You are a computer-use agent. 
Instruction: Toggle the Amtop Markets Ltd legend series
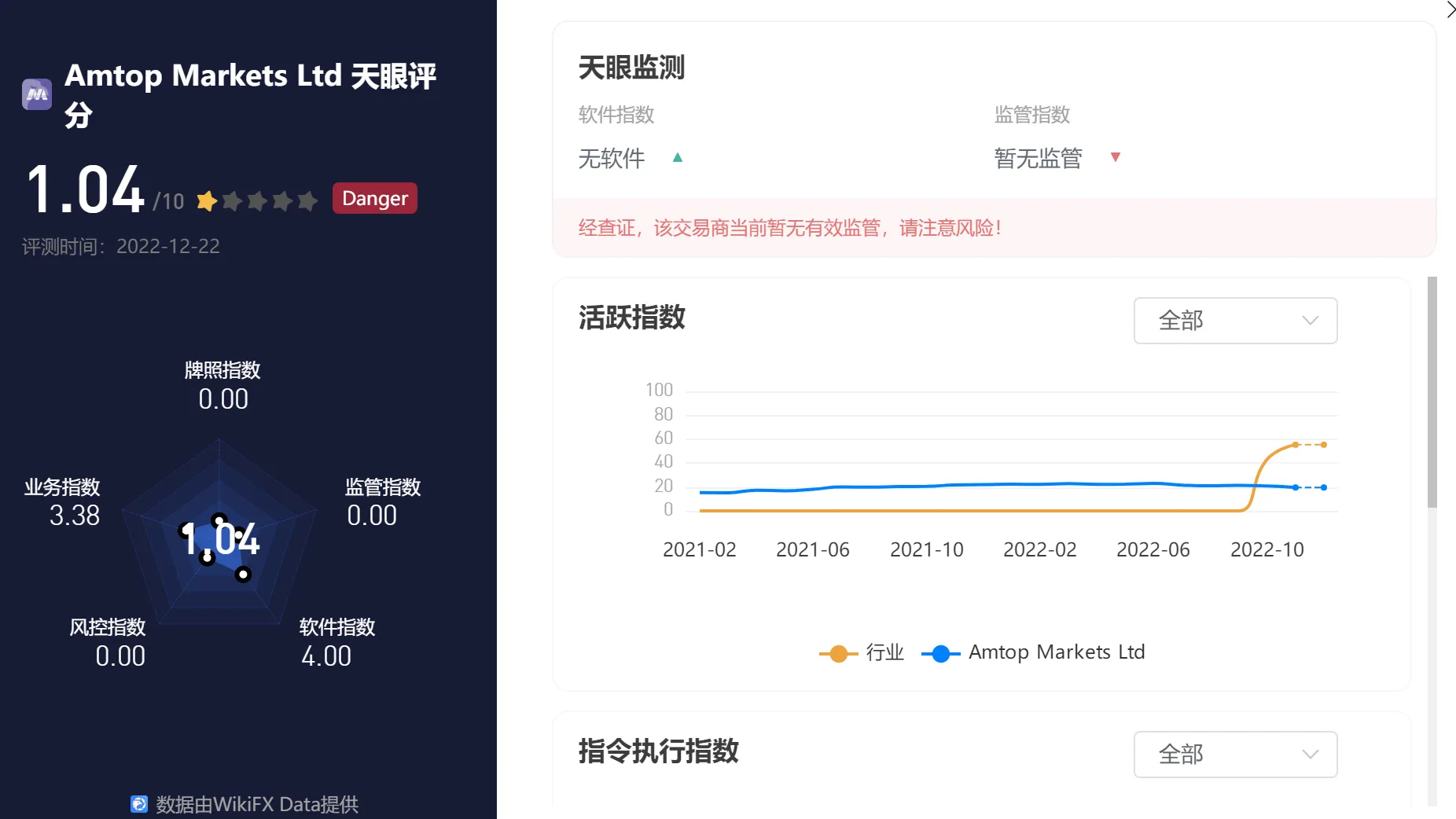click(1033, 652)
